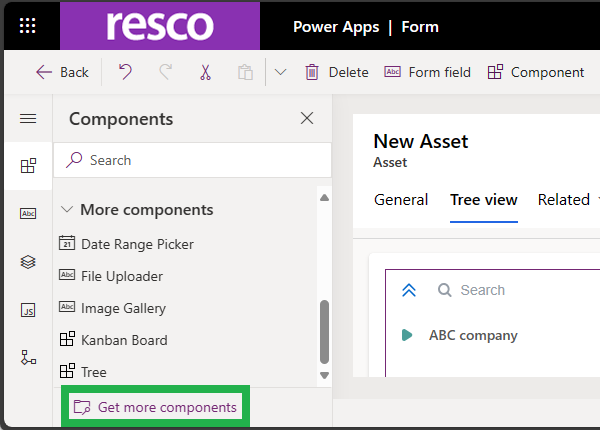This screenshot has width=600, height=430.
Task: Click Get more components link
Action: [156, 407]
